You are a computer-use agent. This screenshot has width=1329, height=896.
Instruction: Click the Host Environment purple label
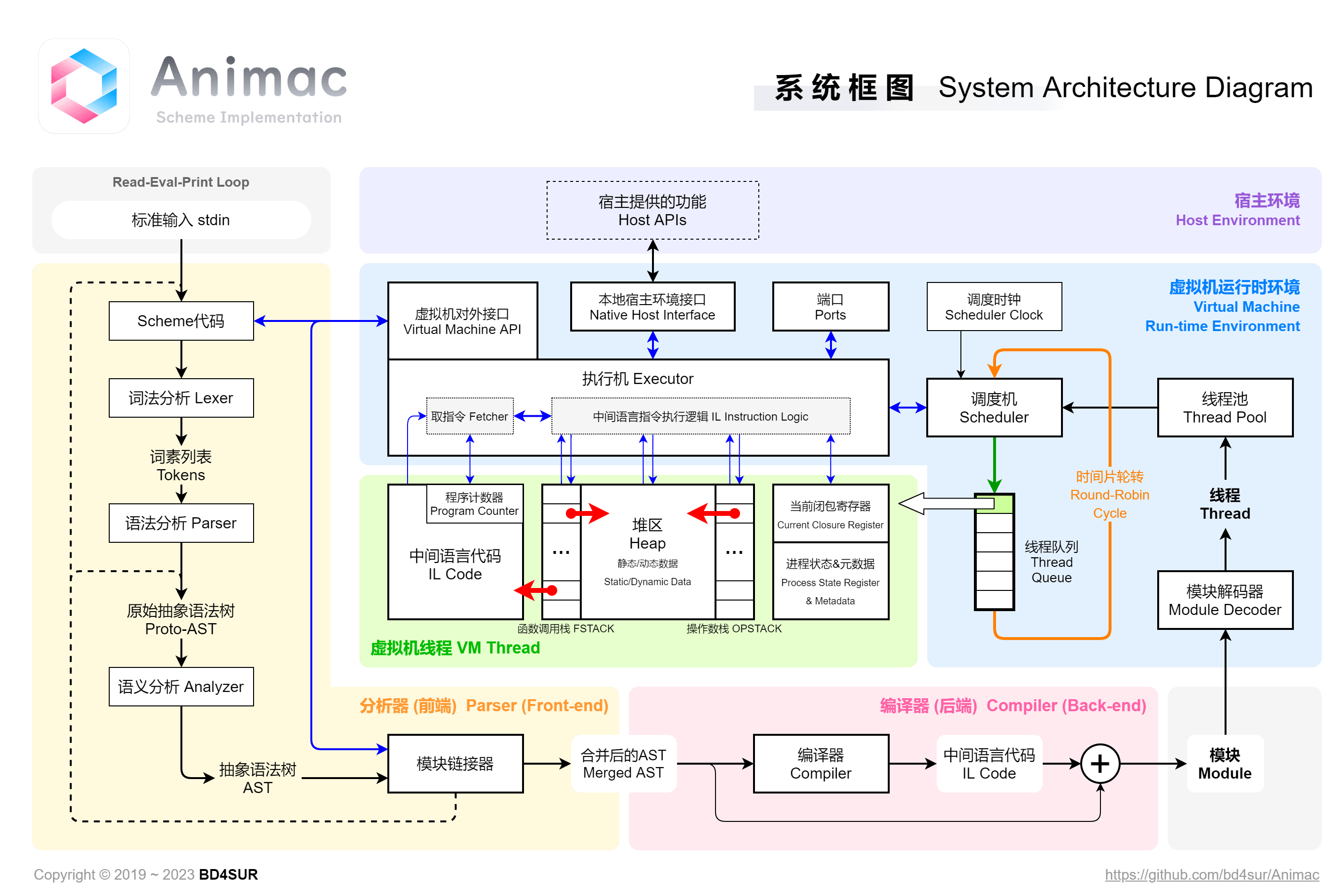1238,210
